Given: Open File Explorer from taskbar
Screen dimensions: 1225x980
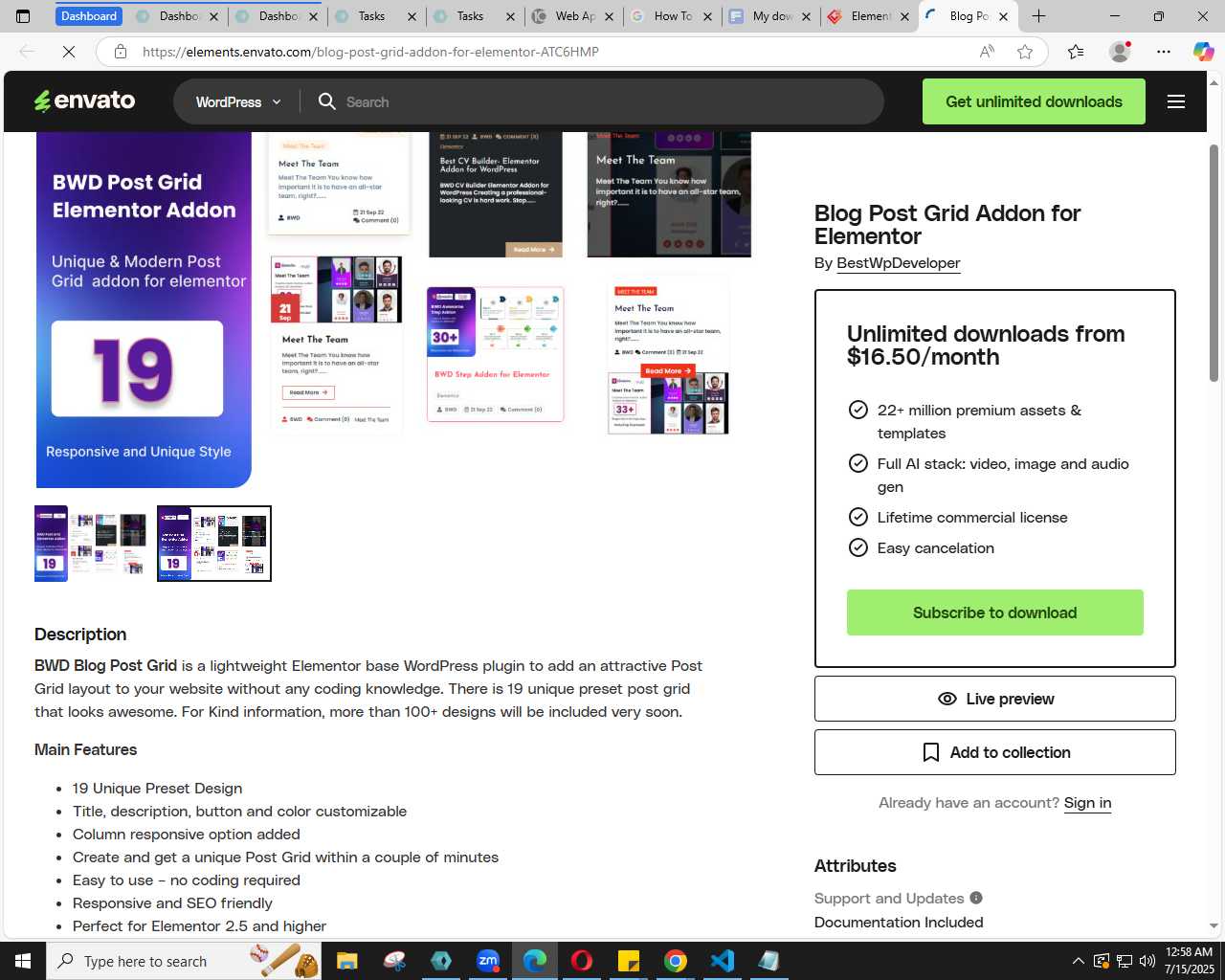Looking at the screenshot, I should click(346, 961).
